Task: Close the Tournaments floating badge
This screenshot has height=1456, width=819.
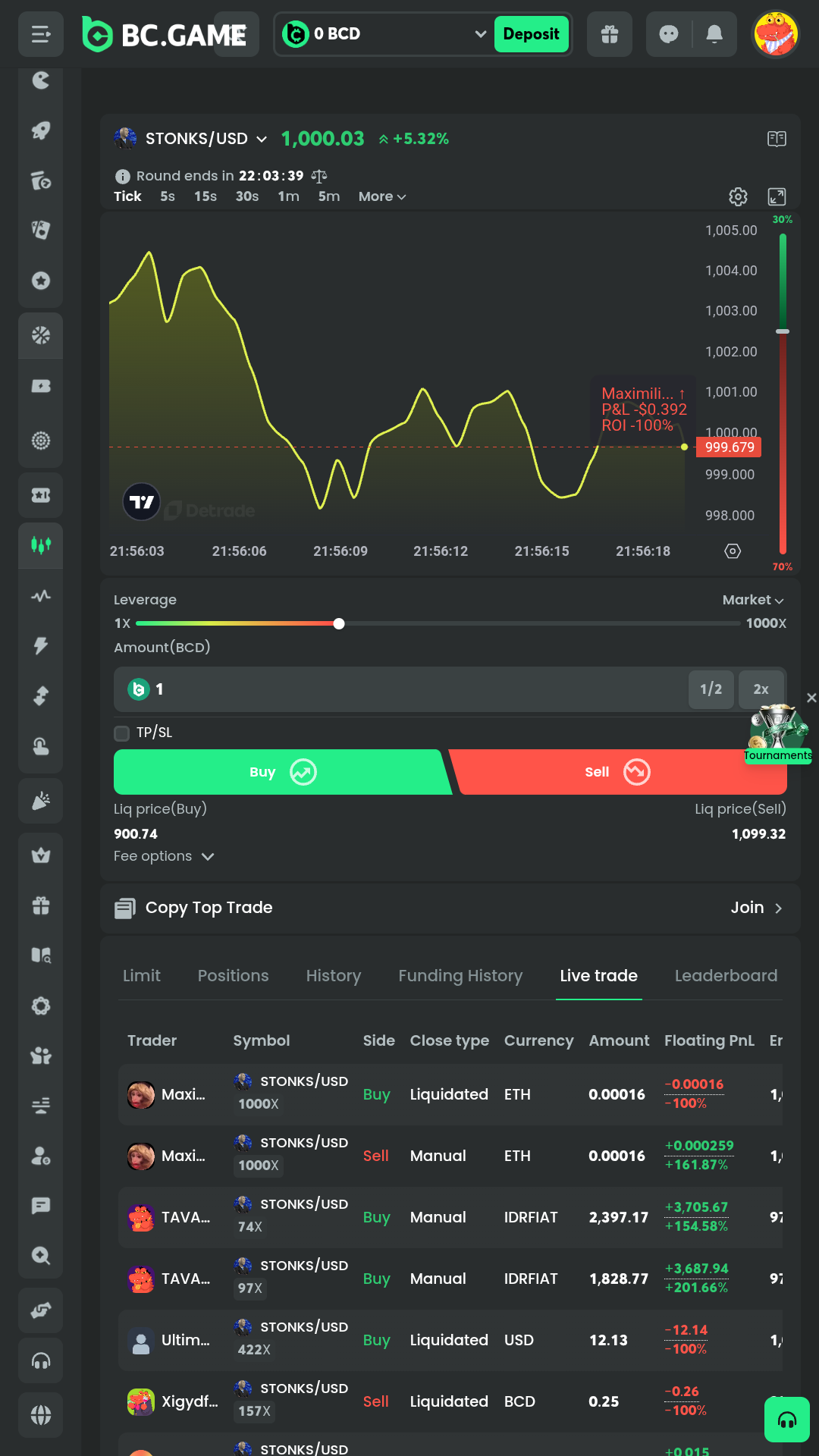Action: click(x=811, y=698)
